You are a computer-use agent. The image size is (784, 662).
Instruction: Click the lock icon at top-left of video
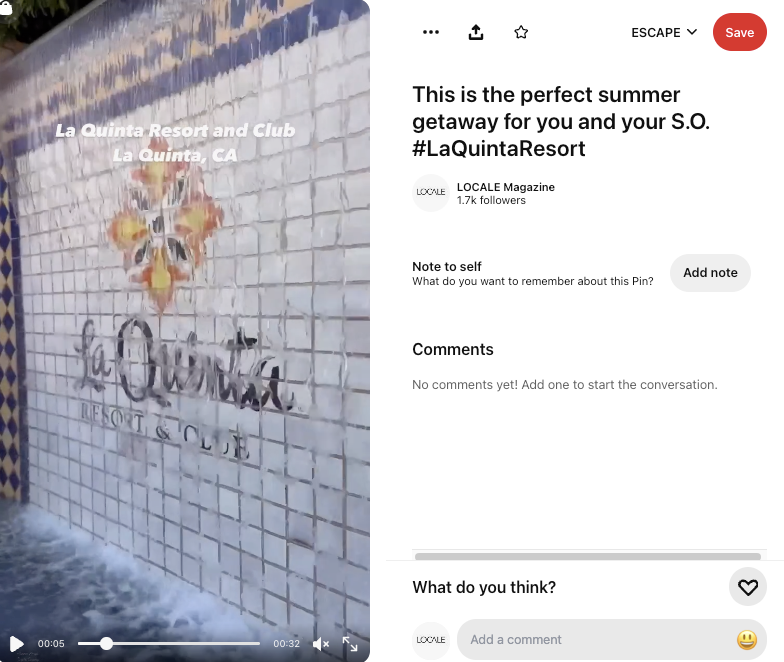(6, 7)
